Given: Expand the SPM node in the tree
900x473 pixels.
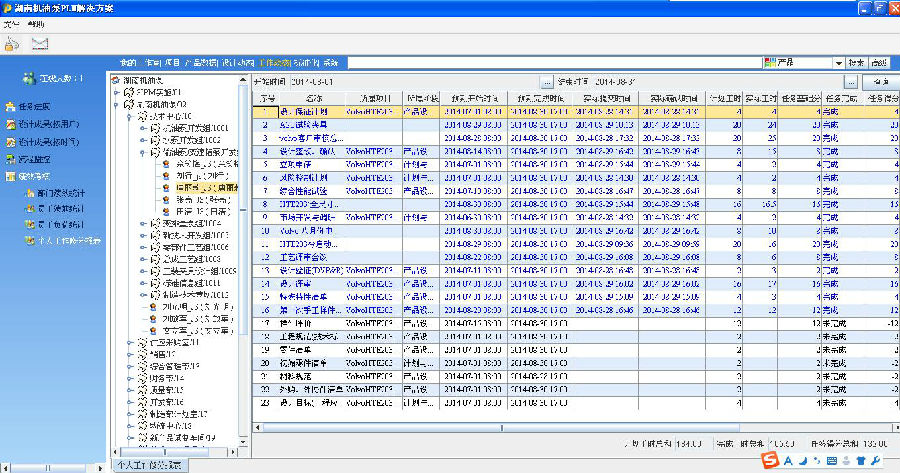Looking at the screenshot, I should [x=117, y=92].
